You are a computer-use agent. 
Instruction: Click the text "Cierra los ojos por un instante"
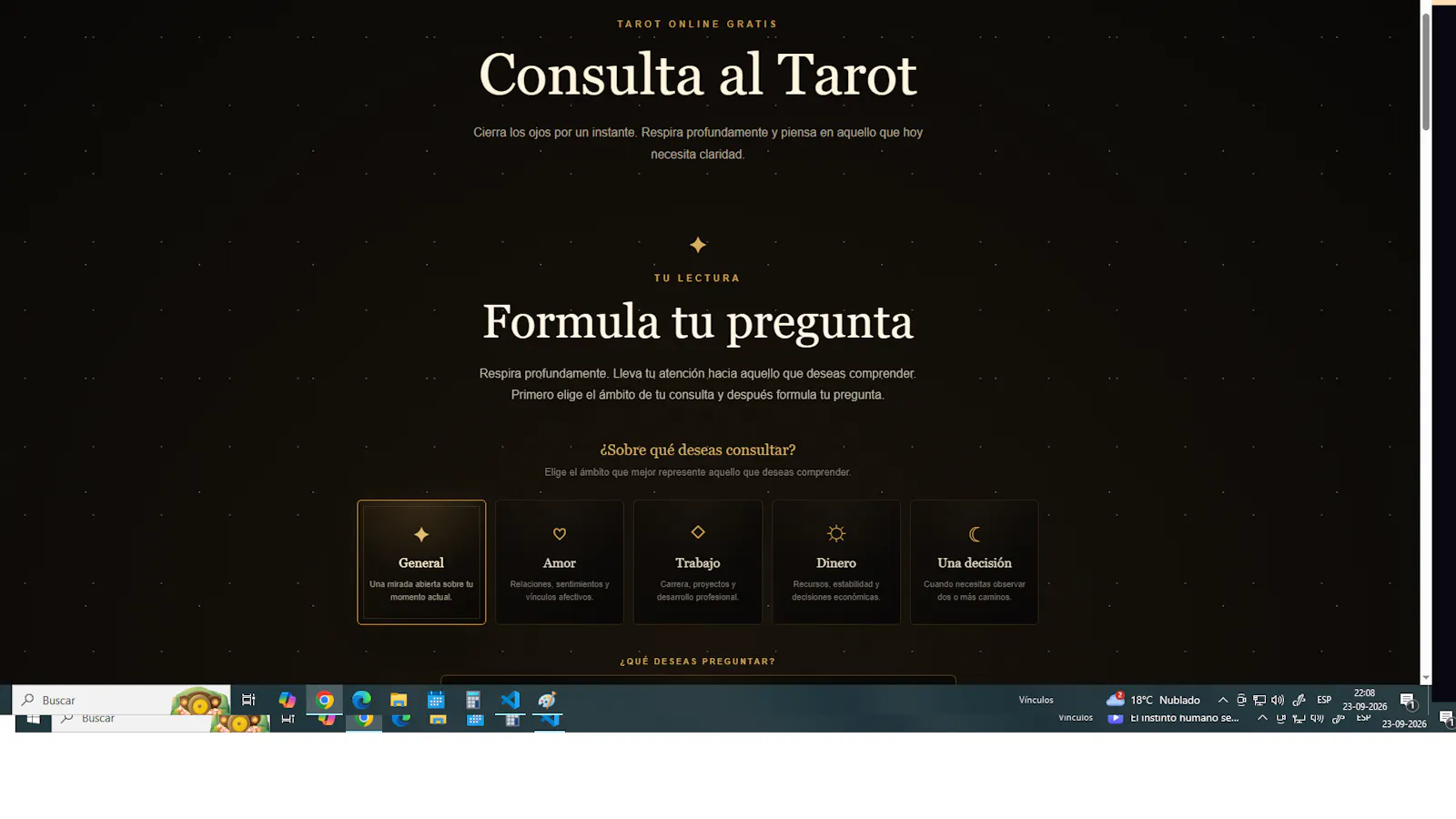tap(554, 133)
